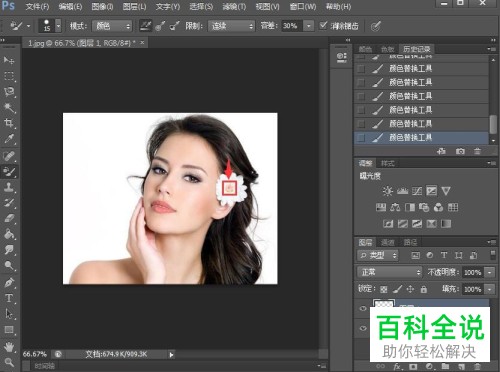Open the 模式 颜色 dropdown

point(112,26)
